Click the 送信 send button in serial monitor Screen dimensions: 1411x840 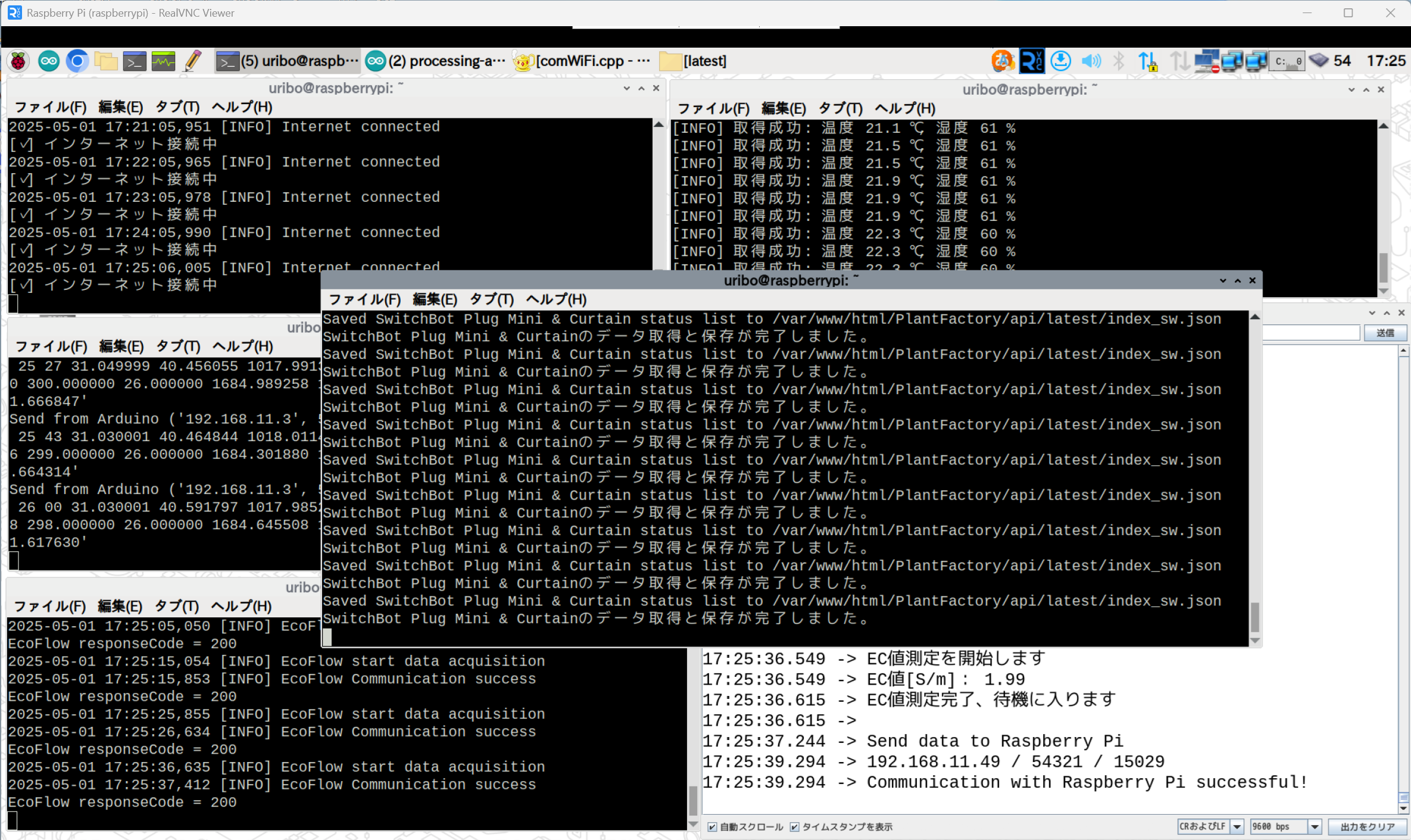coord(1385,333)
